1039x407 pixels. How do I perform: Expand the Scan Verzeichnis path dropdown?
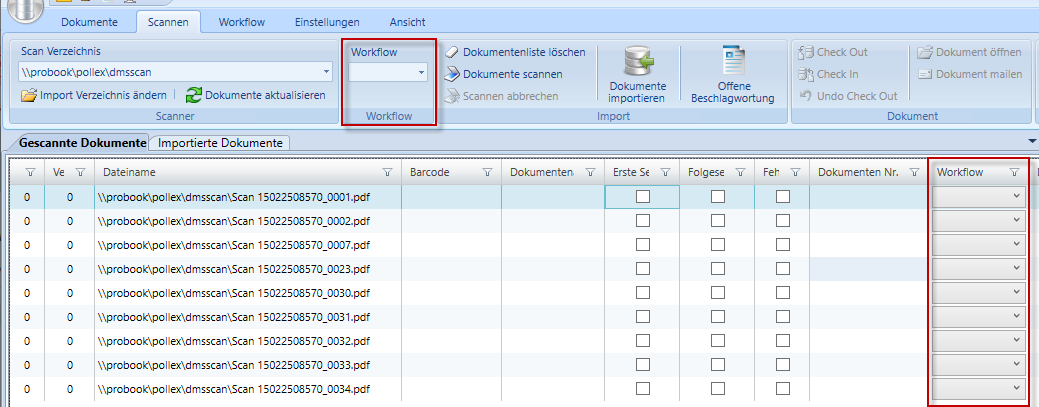pos(326,73)
